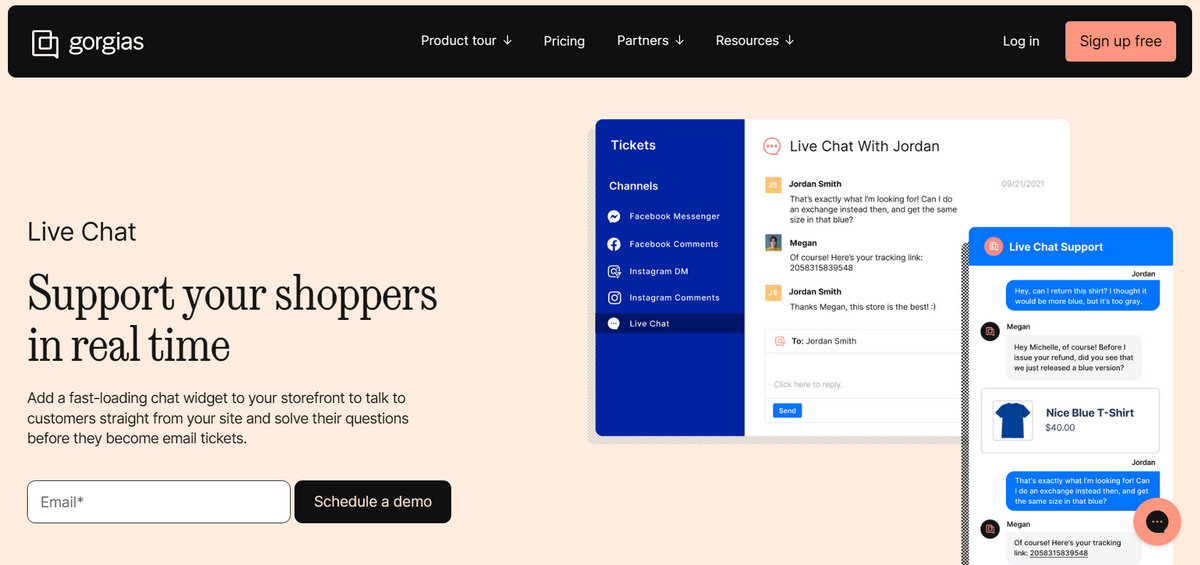This screenshot has width=1200, height=565.
Task: Click the JS avatar of first Jordan Smith message
Action: point(773,185)
